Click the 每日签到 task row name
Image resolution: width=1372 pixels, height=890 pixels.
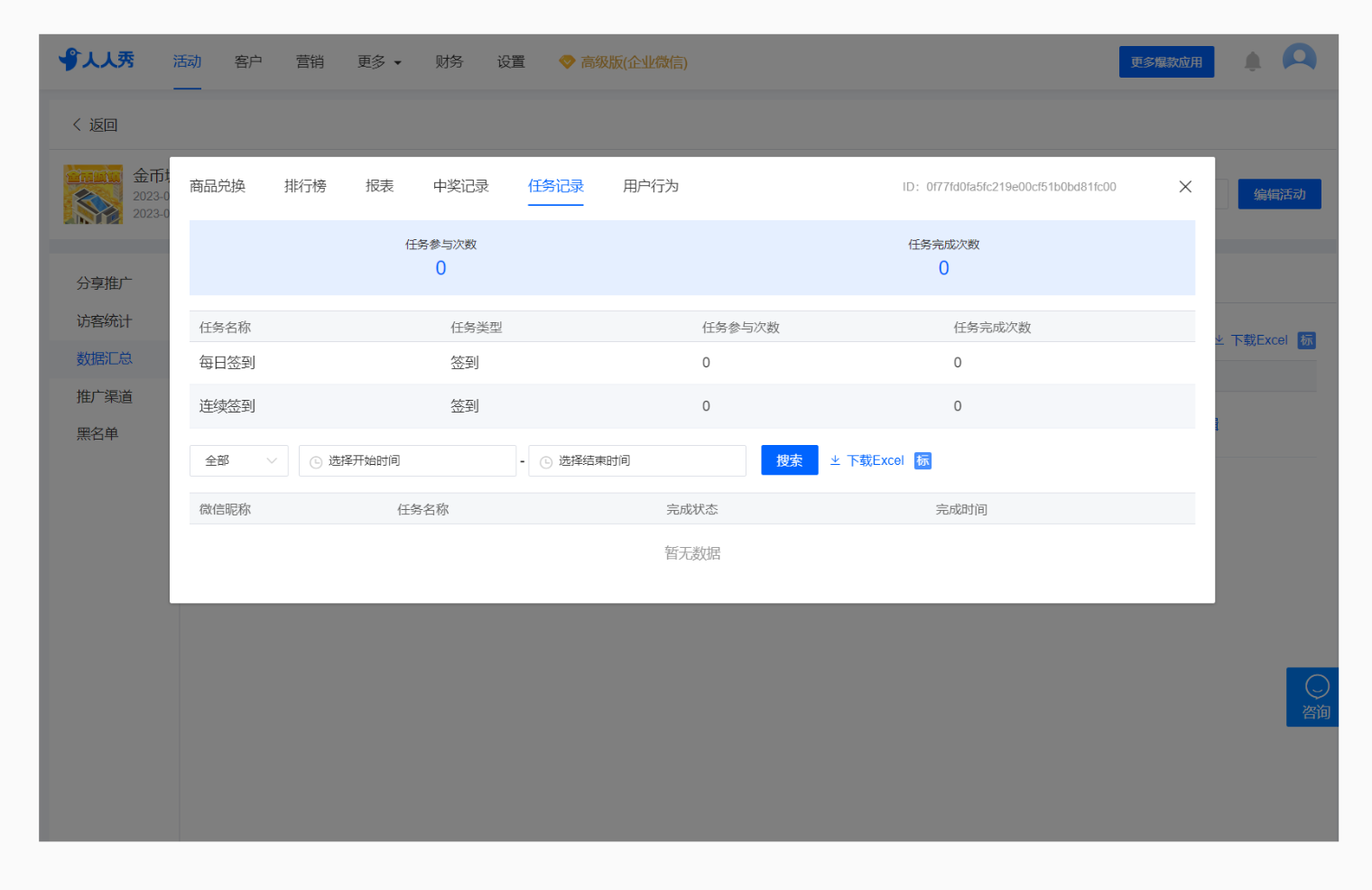click(227, 363)
